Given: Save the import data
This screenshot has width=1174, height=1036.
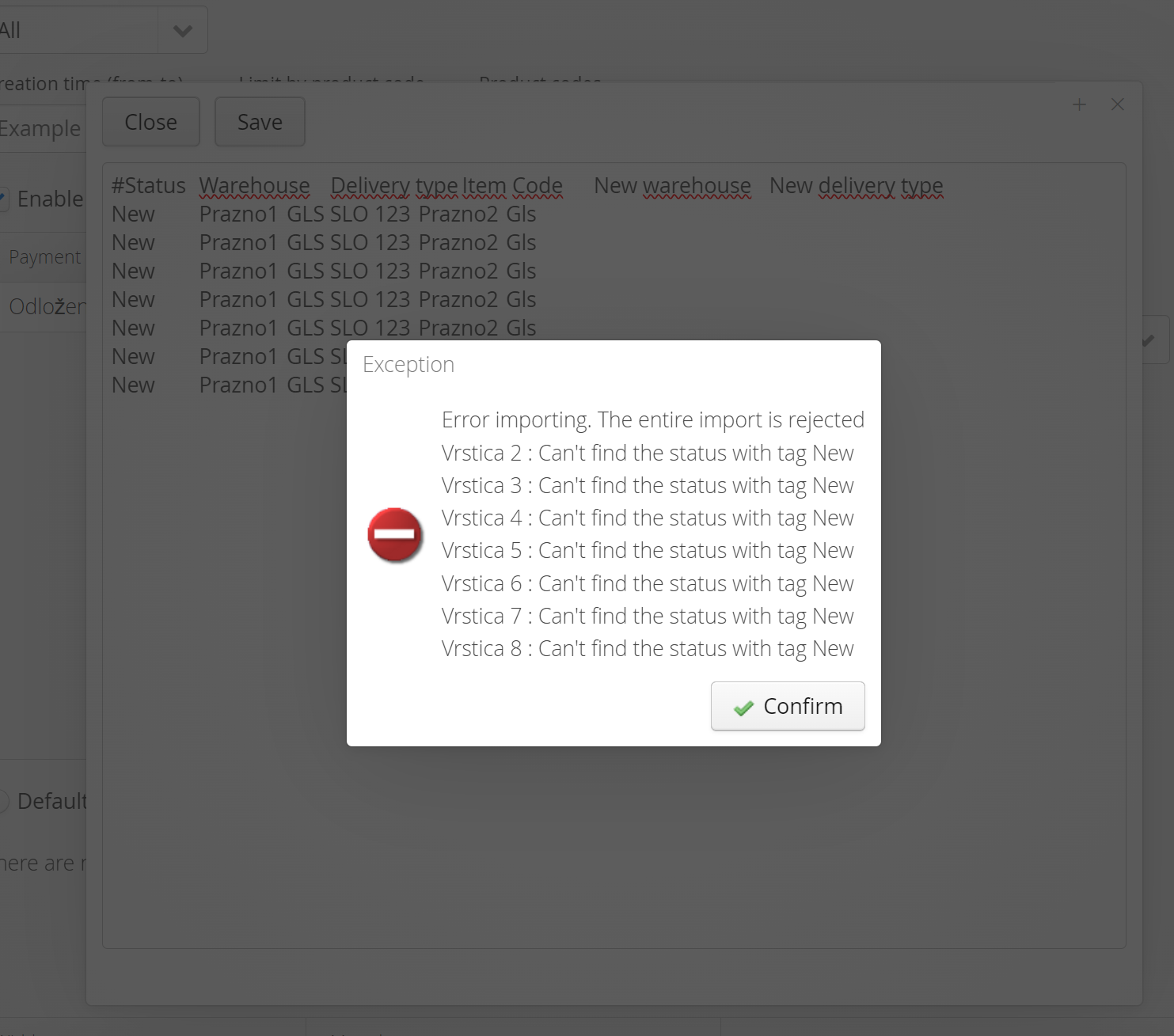Looking at the screenshot, I should 260,122.
